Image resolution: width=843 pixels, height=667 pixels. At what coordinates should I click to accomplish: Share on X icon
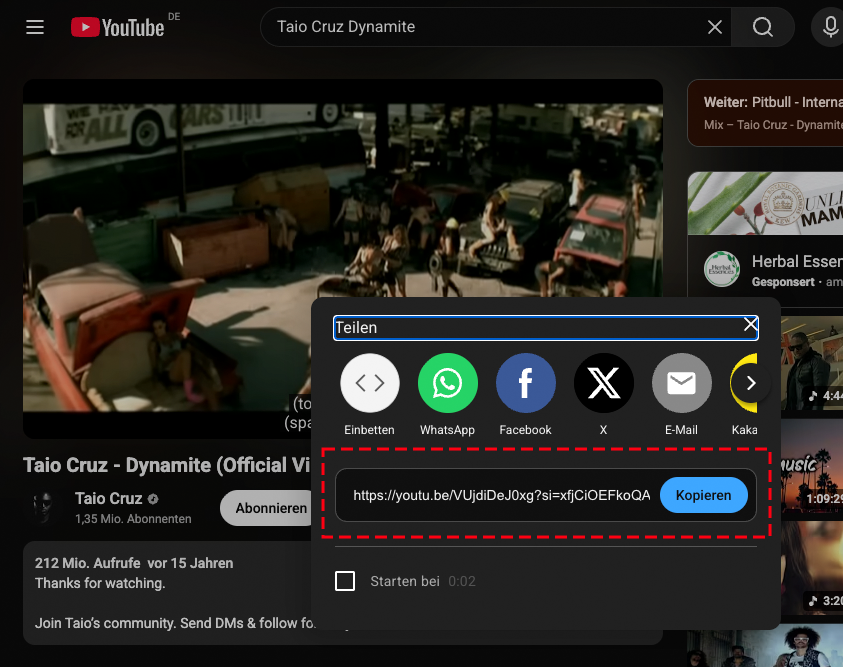point(603,383)
